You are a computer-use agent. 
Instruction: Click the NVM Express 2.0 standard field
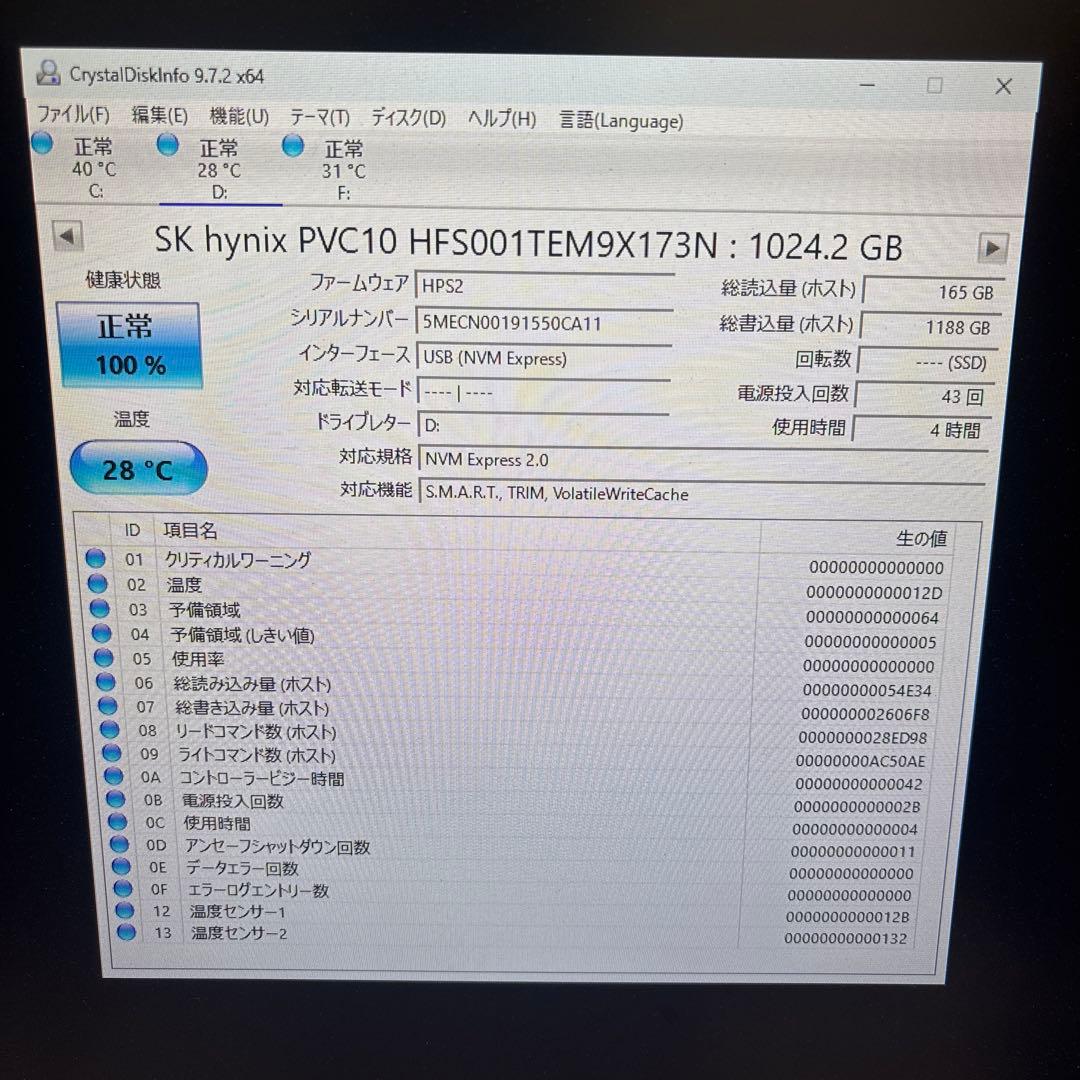coord(703,459)
